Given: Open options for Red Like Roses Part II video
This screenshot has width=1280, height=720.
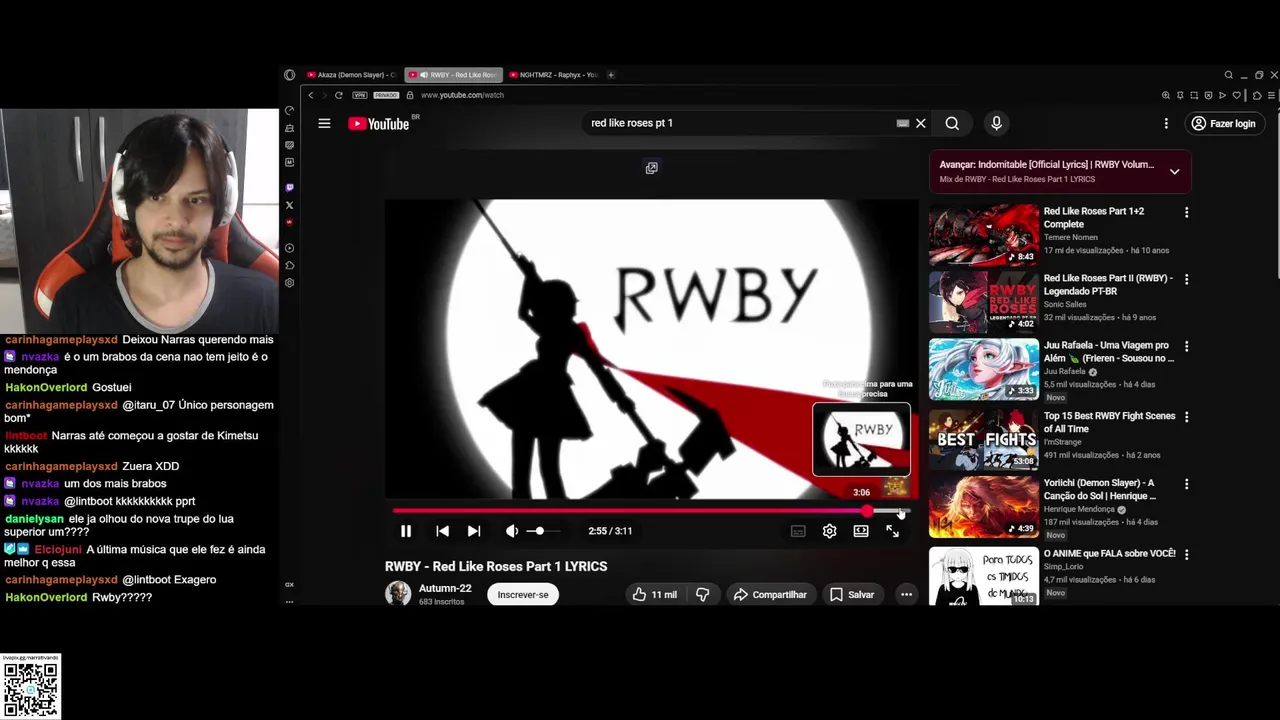Looking at the screenshot, I should point(1186,279).
